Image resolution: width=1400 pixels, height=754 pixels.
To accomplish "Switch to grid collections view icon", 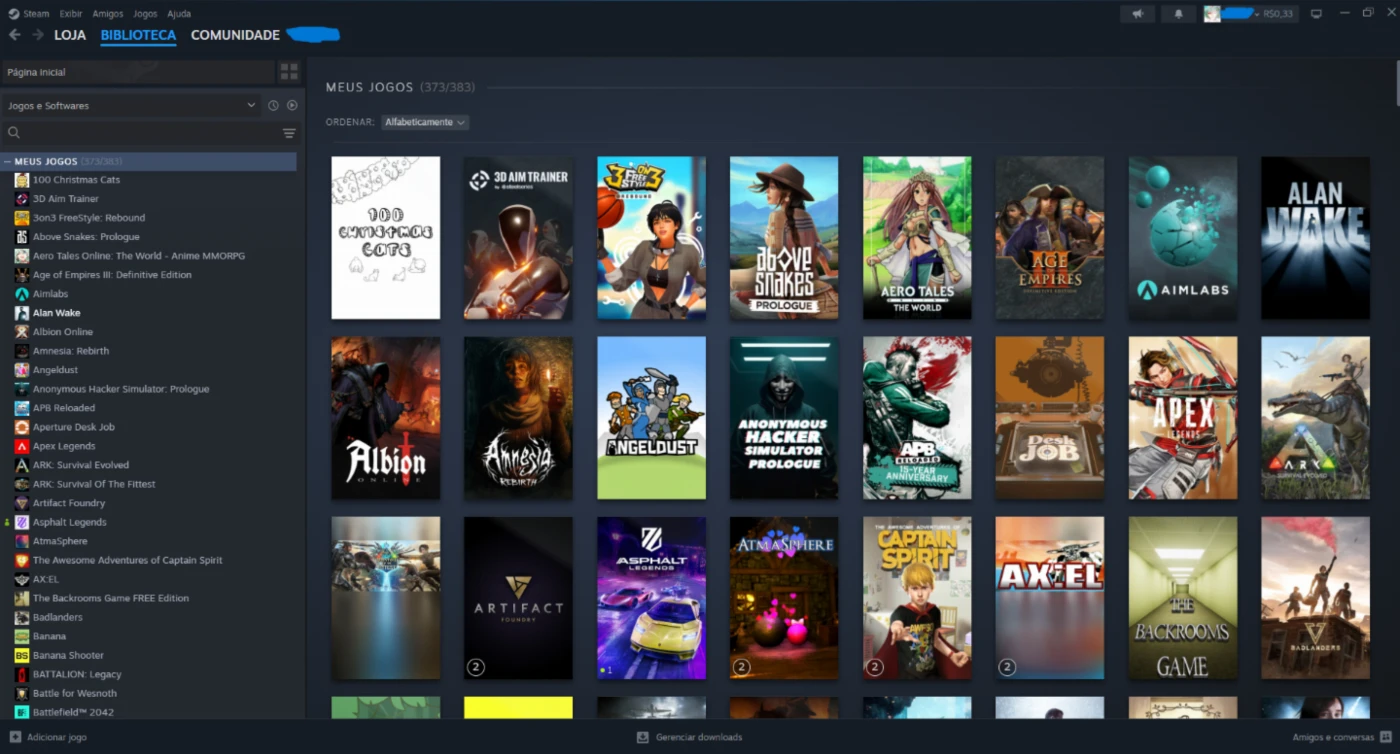I will click(x=289, y=72).
